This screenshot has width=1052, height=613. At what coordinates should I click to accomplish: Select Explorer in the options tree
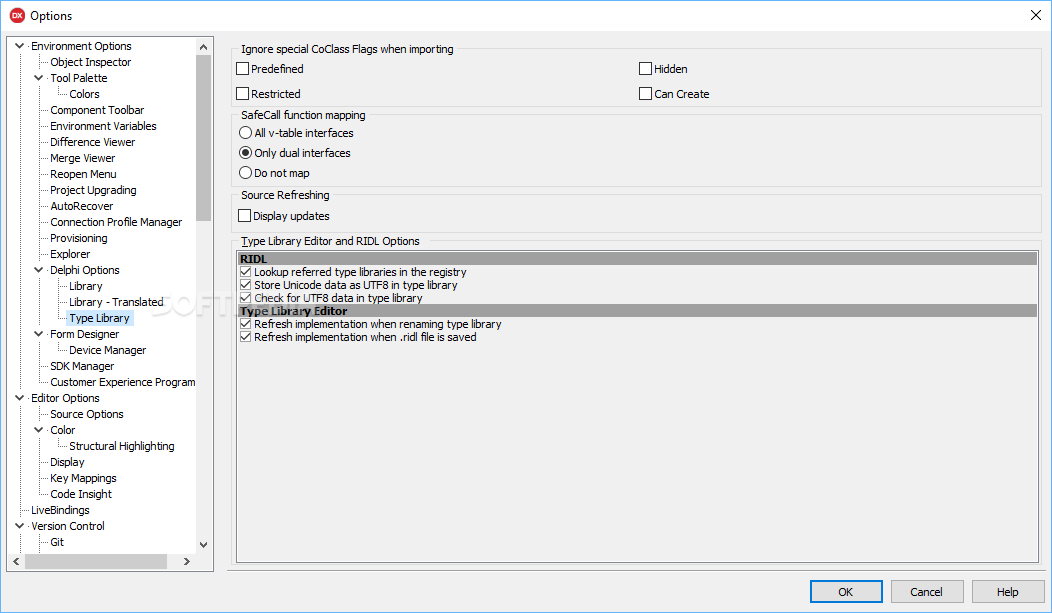(70, 254)
